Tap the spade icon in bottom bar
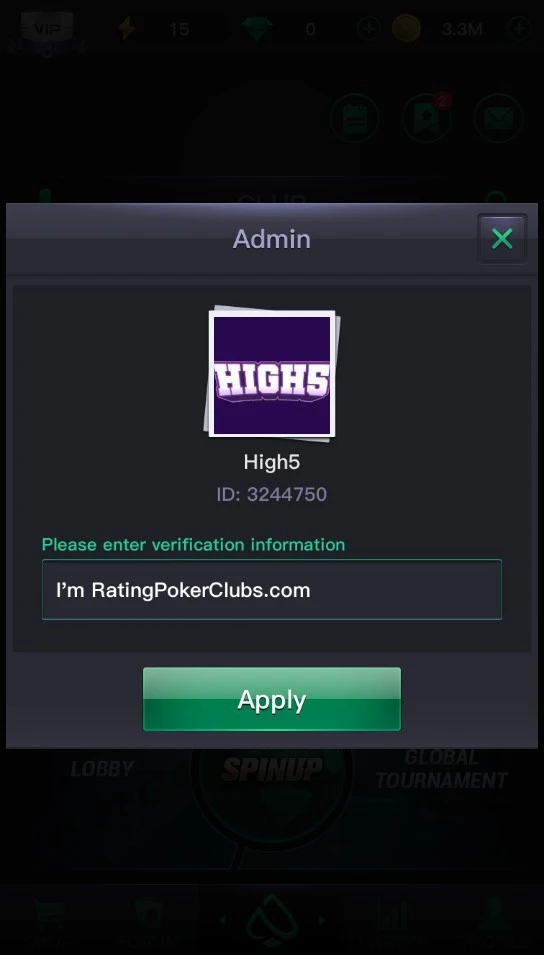Screen dimensions: 544x955 click(x=272, y=920)
